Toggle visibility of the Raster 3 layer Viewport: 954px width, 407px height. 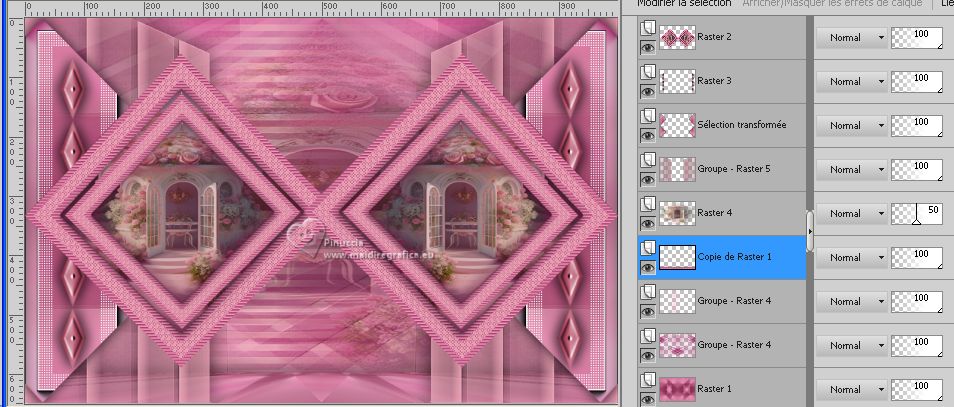coord(648,91)
